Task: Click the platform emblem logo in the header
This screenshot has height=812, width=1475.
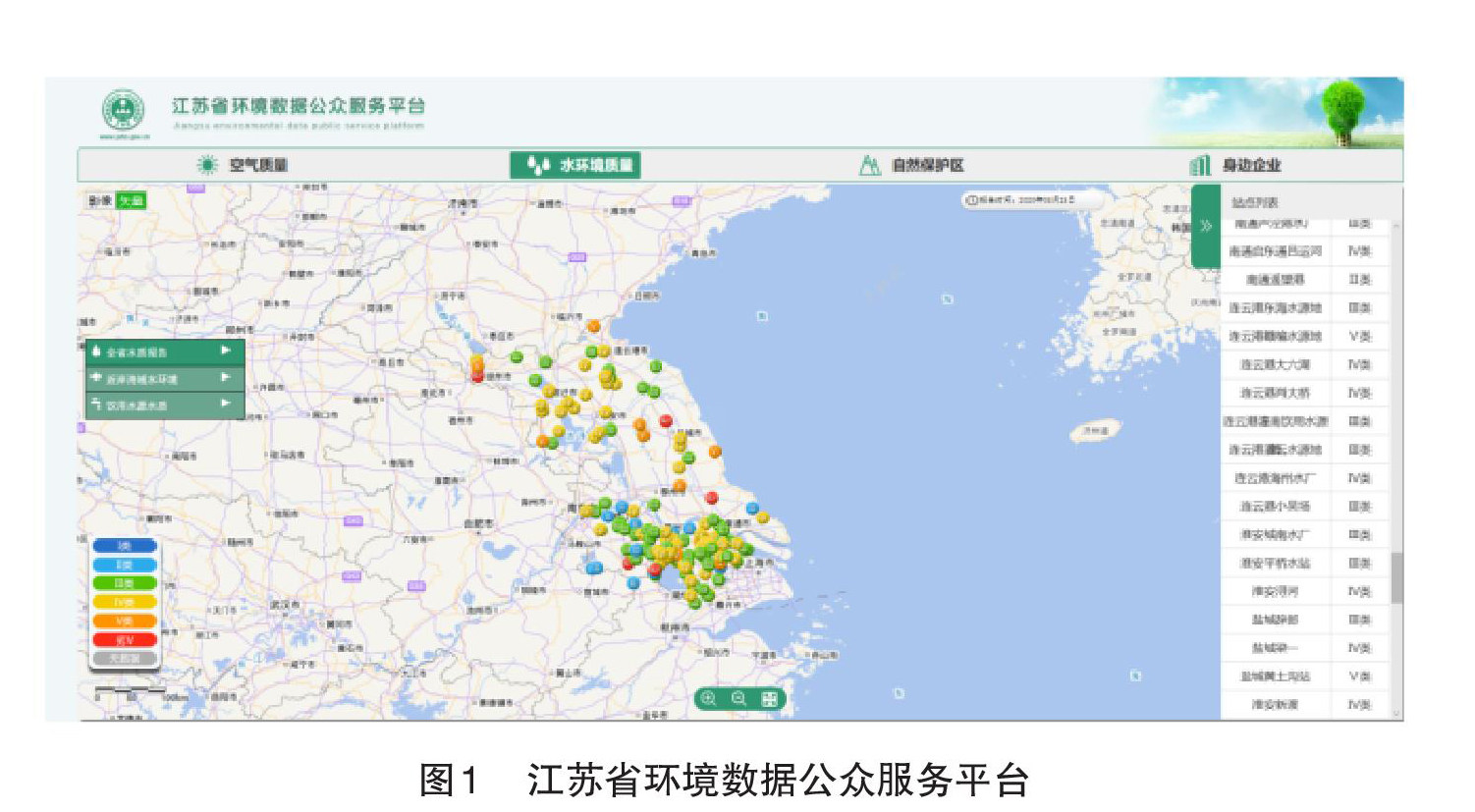Action: click(124, 112)
